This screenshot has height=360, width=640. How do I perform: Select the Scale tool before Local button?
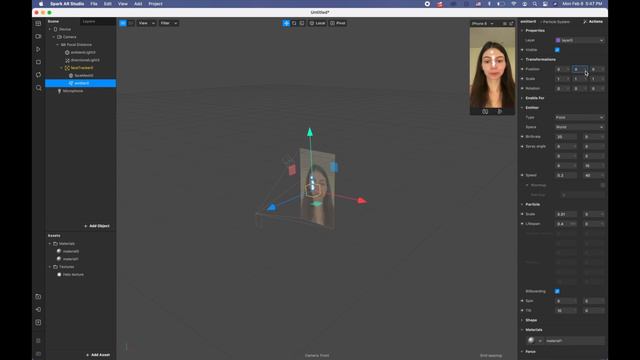pos(302,23)
